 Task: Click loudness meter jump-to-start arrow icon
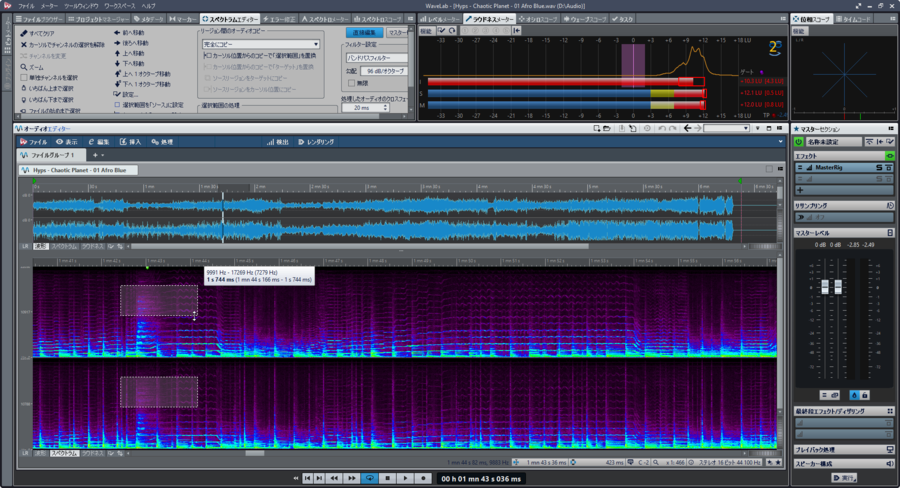tap(517, 31)
